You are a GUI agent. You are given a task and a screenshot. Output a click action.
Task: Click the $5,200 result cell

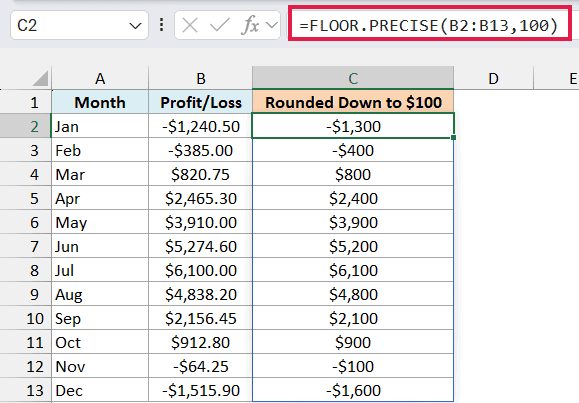[353, 246]
